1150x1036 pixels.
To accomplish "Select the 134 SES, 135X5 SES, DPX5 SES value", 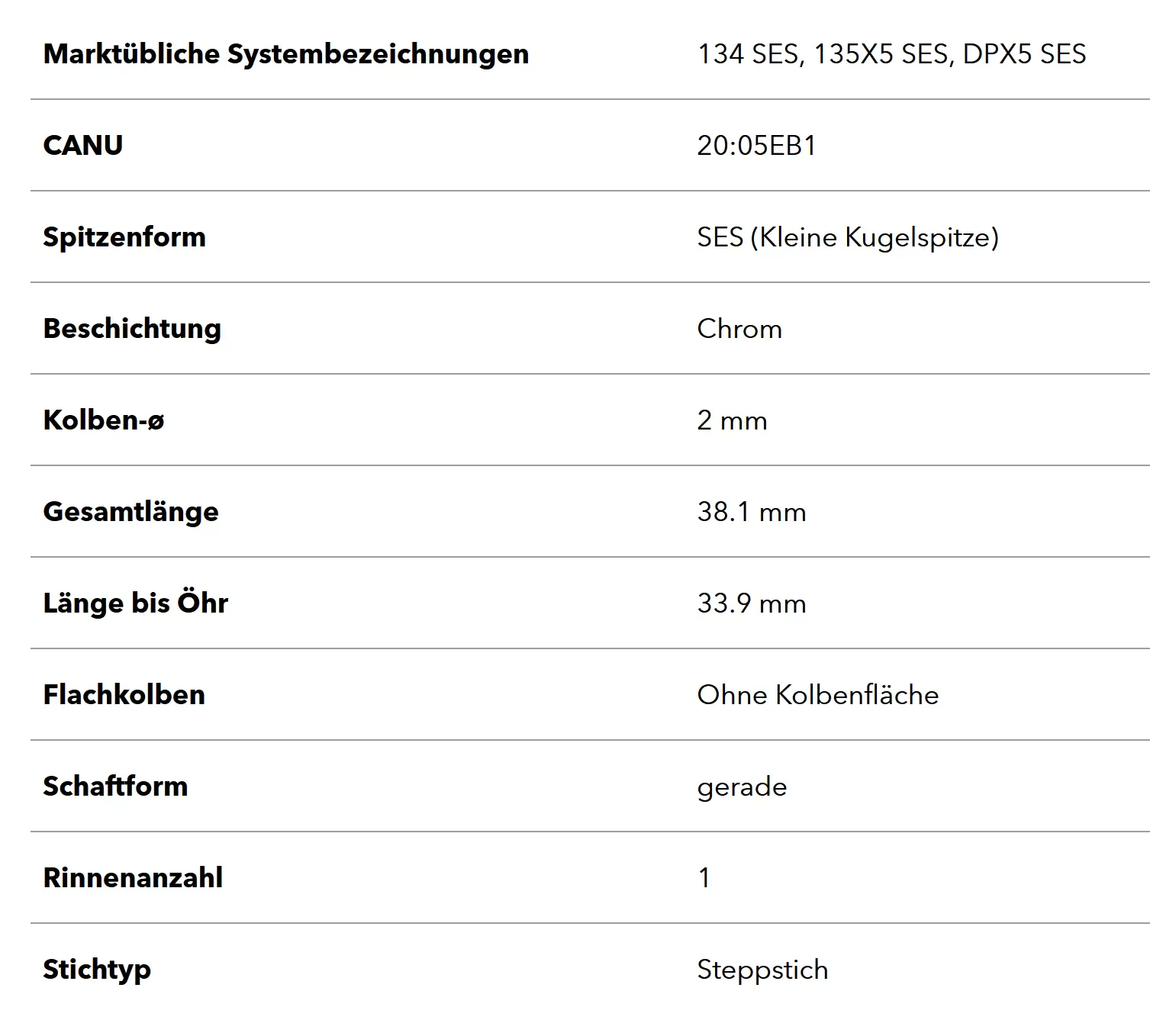I will 891,54.
